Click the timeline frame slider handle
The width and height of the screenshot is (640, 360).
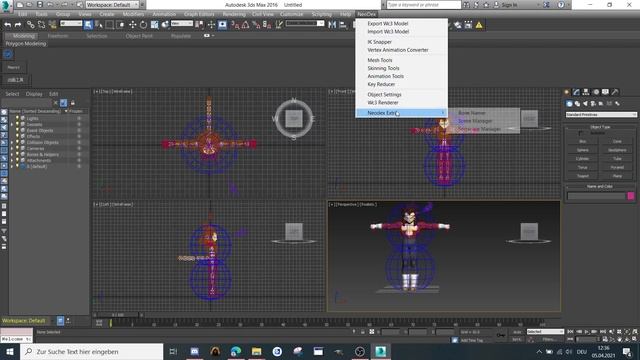(118, 315)
